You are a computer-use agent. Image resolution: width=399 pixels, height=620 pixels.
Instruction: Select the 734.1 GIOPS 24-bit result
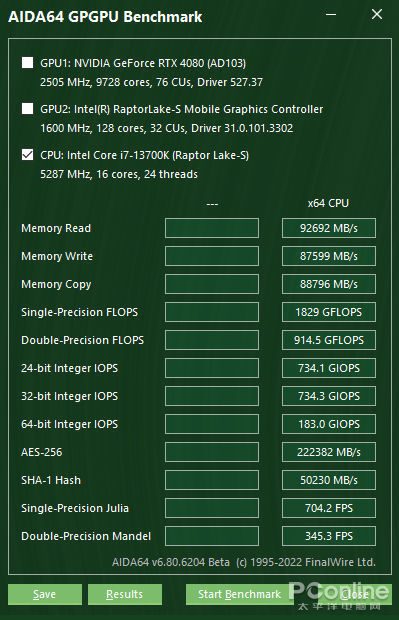329,368
